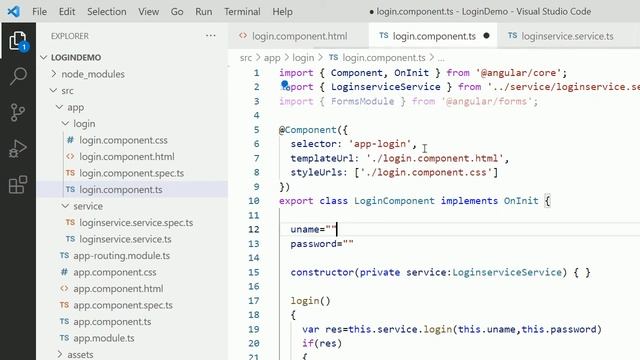Screen dimensions: 640x360
Task: Open Explorer more actions ellipsis
Action: (x=211, y=36)
